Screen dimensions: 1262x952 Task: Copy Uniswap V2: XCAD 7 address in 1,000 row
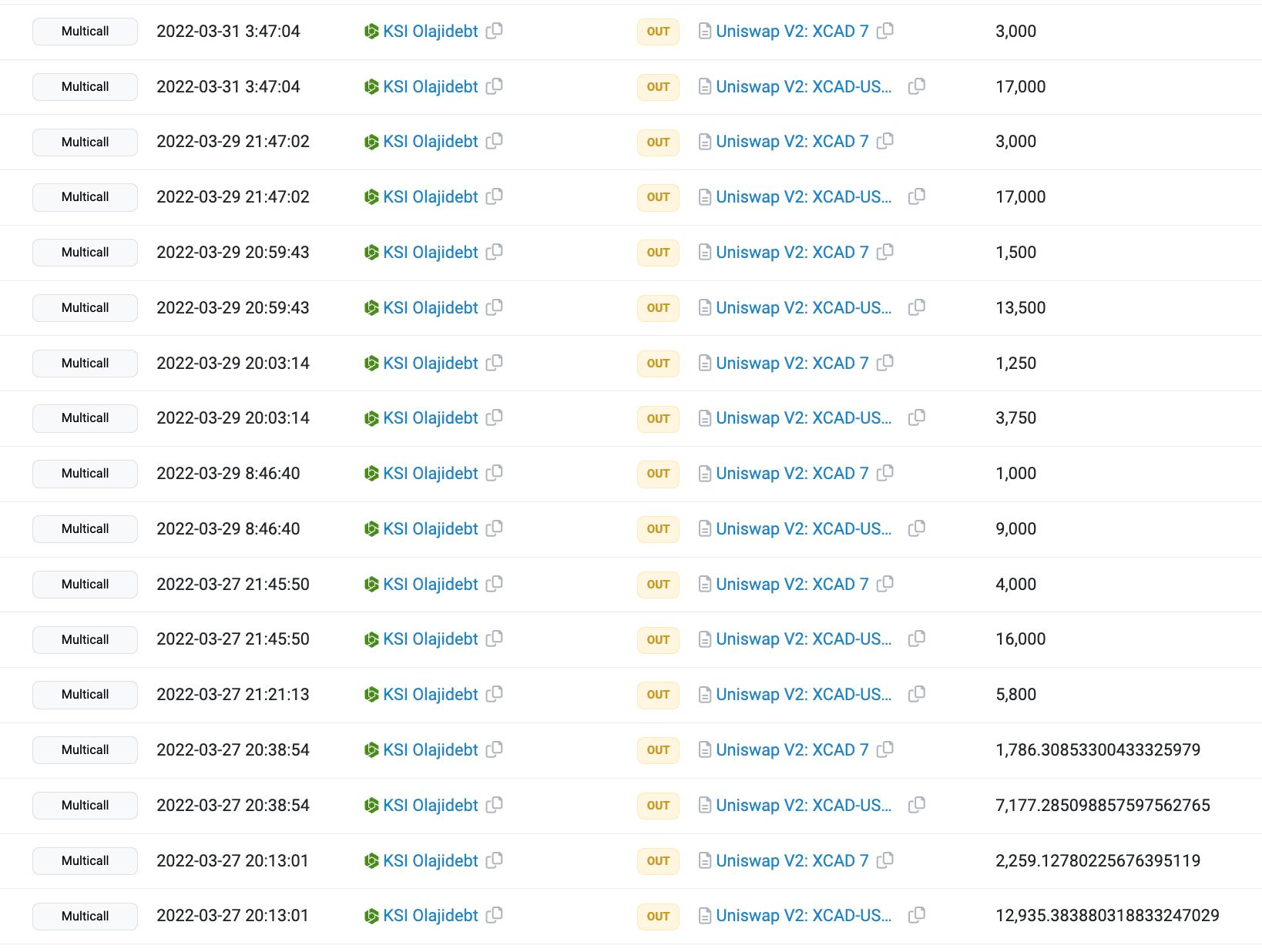(885, 473)
